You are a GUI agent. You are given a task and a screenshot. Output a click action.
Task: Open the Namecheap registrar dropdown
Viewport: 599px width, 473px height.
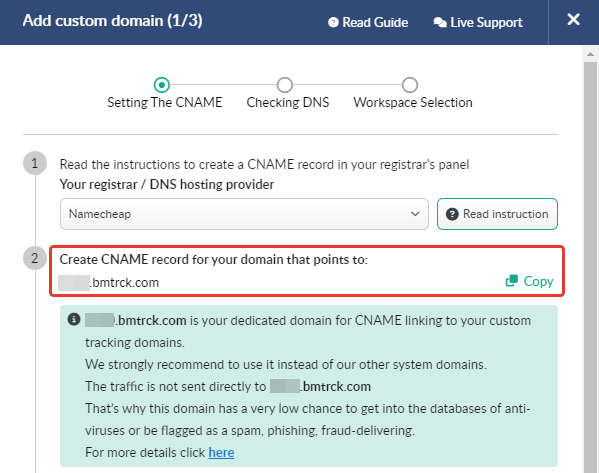click(x=244, y=214)
